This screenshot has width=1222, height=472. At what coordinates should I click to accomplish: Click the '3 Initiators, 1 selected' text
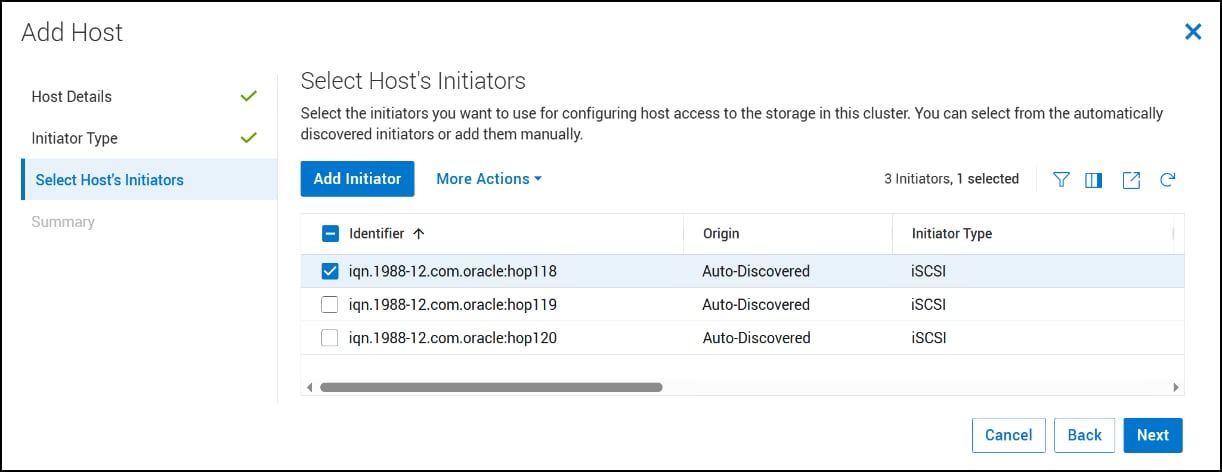coord(951,179)
